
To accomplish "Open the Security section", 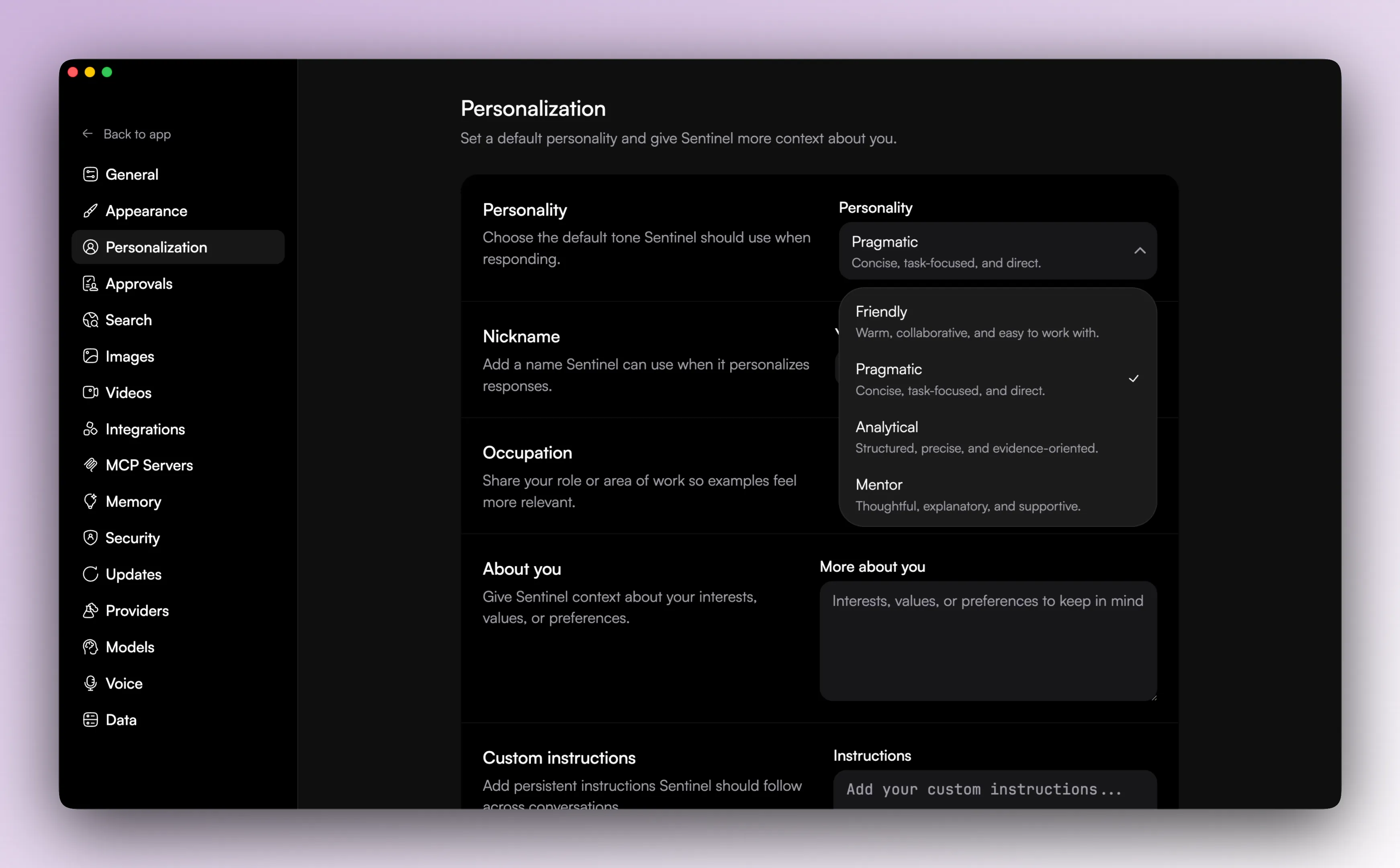I will tap(133, 538).
